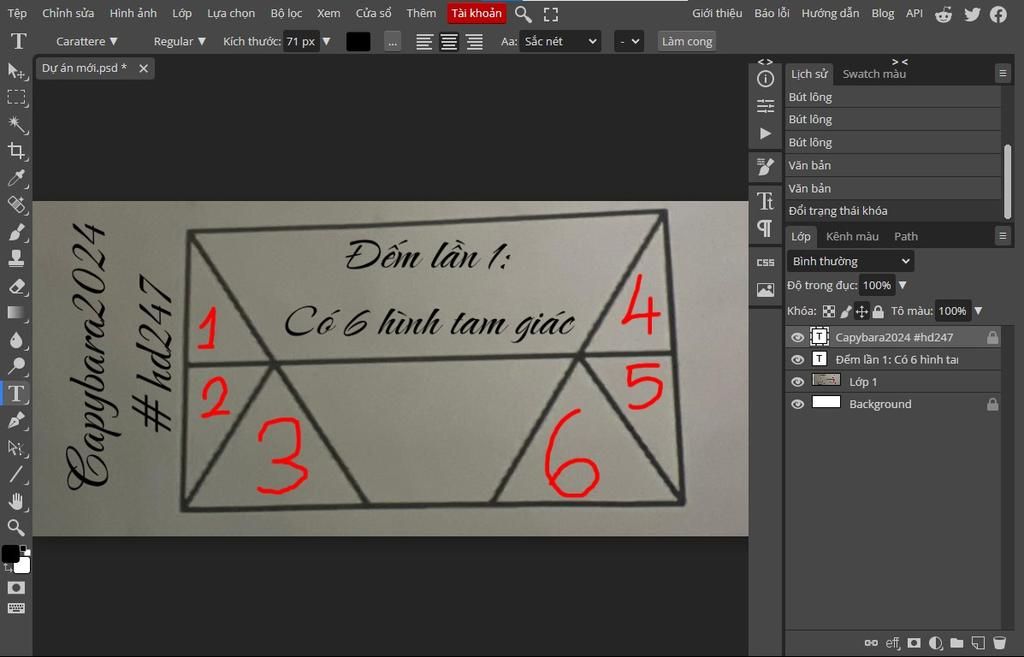Image resolution: width=1024 pixels, height=657 pixels.
Task: Select the Spot Healing tool
Action: [16, 204]
